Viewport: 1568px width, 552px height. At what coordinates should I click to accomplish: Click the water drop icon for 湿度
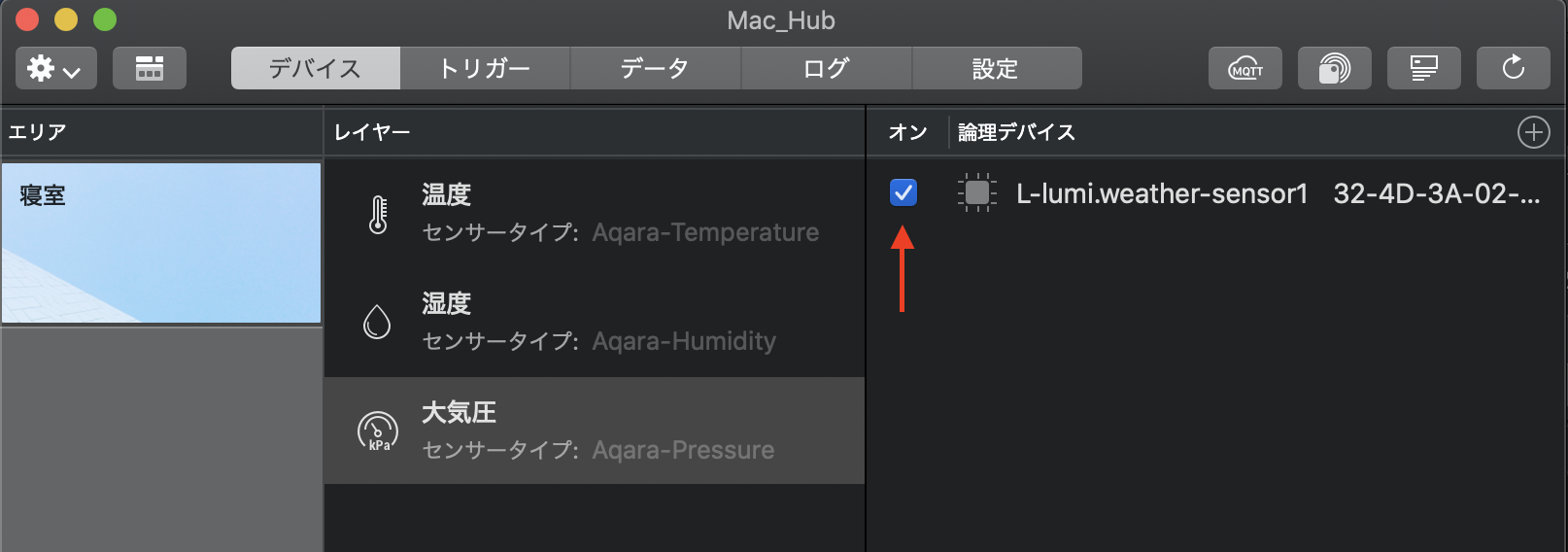tap(377, 322)
